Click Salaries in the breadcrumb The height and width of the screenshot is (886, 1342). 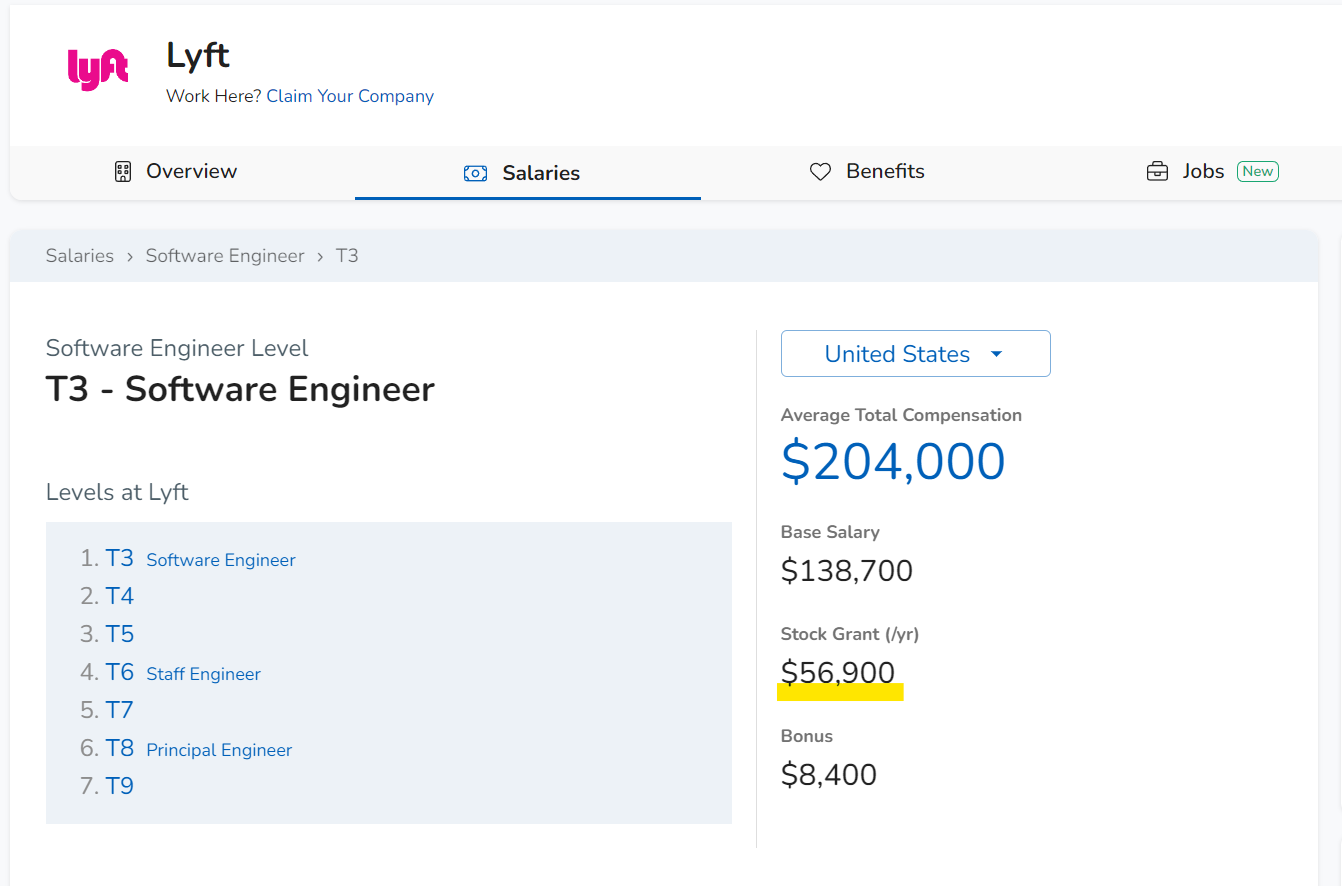(80, 256)
